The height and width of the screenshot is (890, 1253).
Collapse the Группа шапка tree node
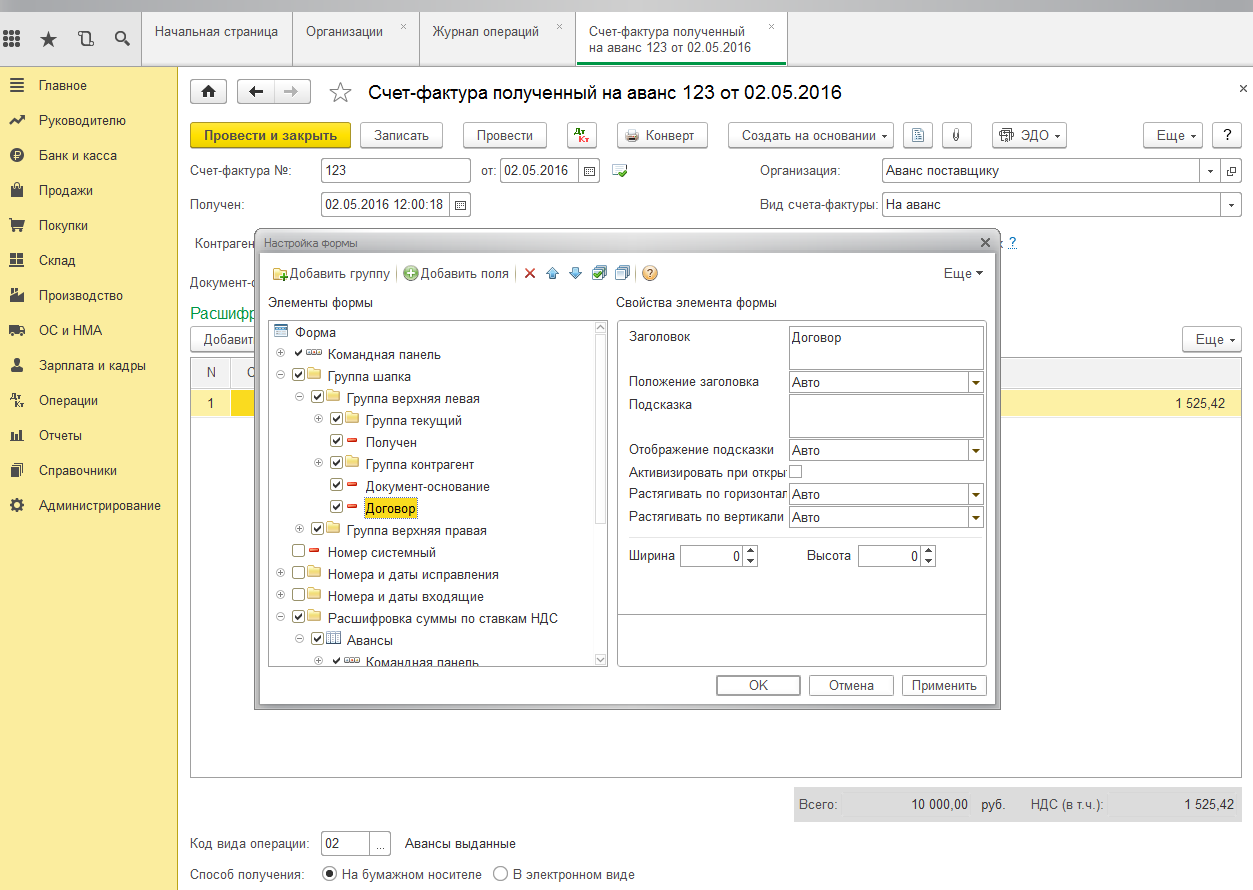[x=280, y=376]
